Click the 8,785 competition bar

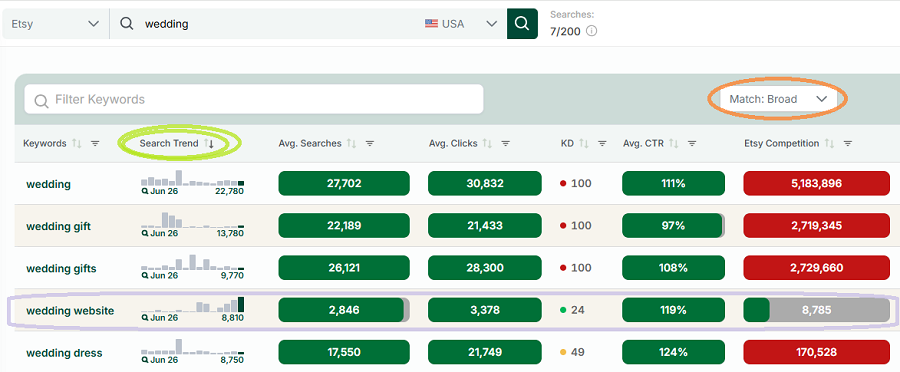[x=817, y=310]
